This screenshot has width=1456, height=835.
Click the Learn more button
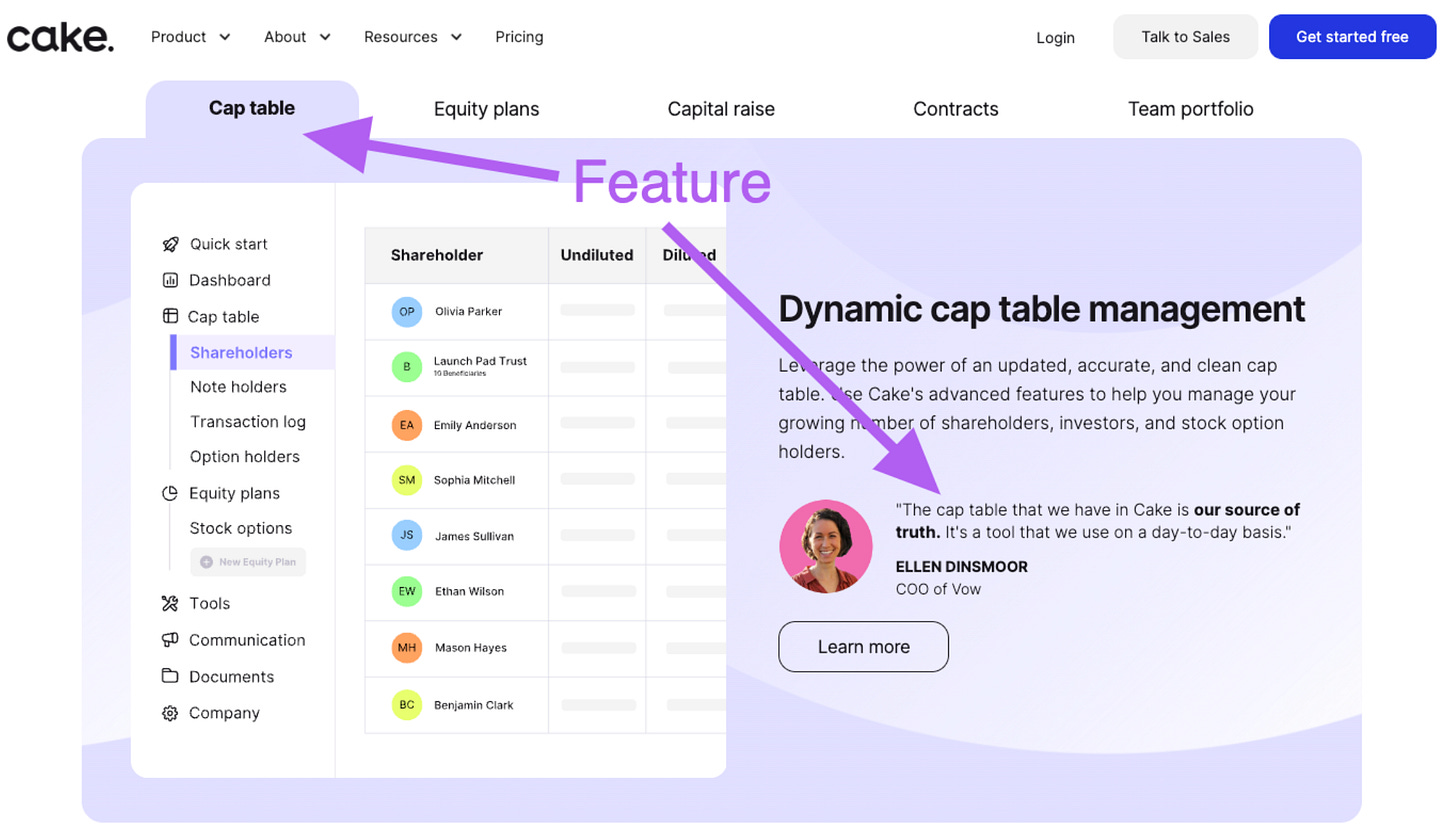tap(863, 647)
